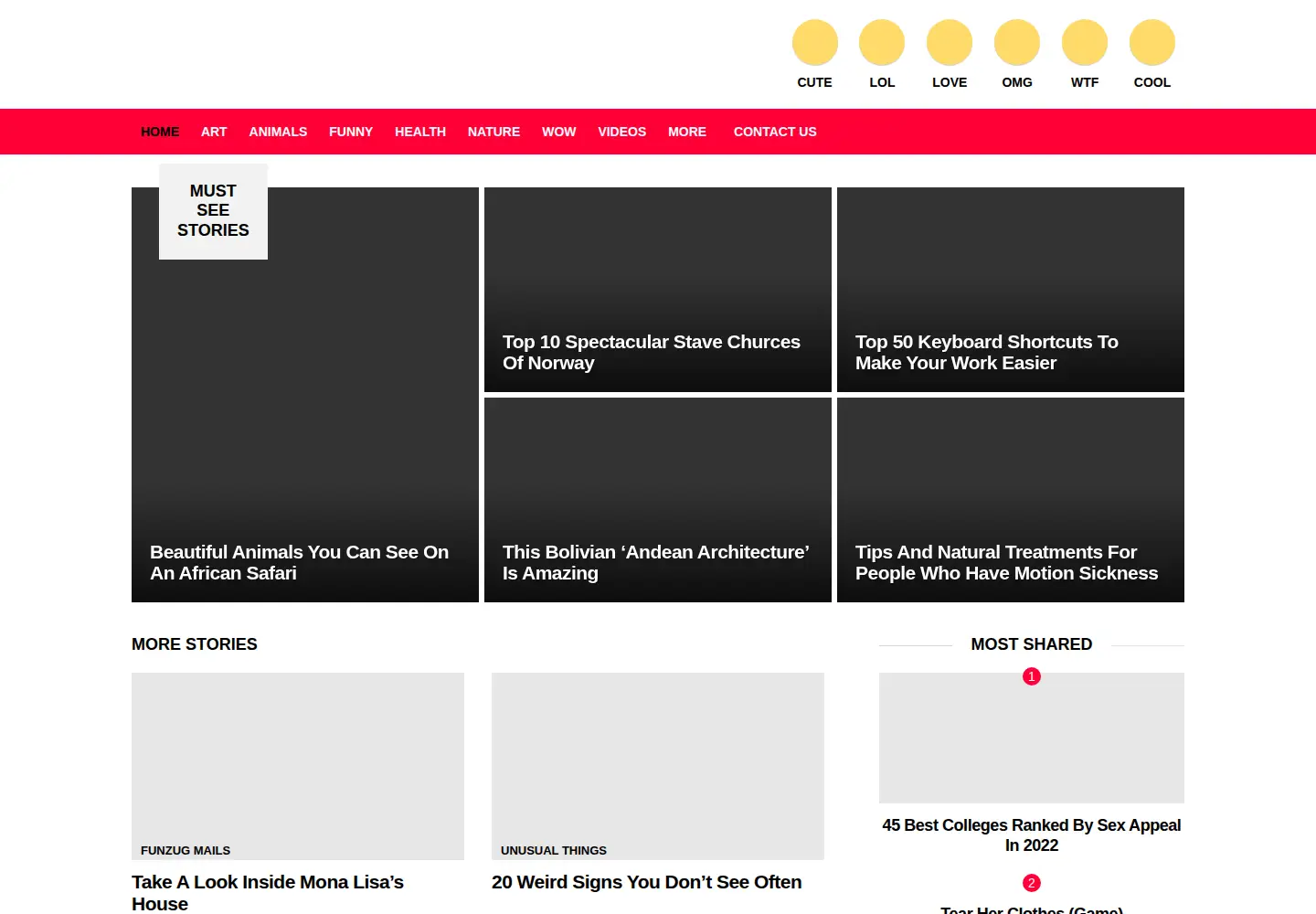Read Top 10 Spectacular Stave Churches article
The height and width of the screenshot is (914, 1316).
[658, 290]
